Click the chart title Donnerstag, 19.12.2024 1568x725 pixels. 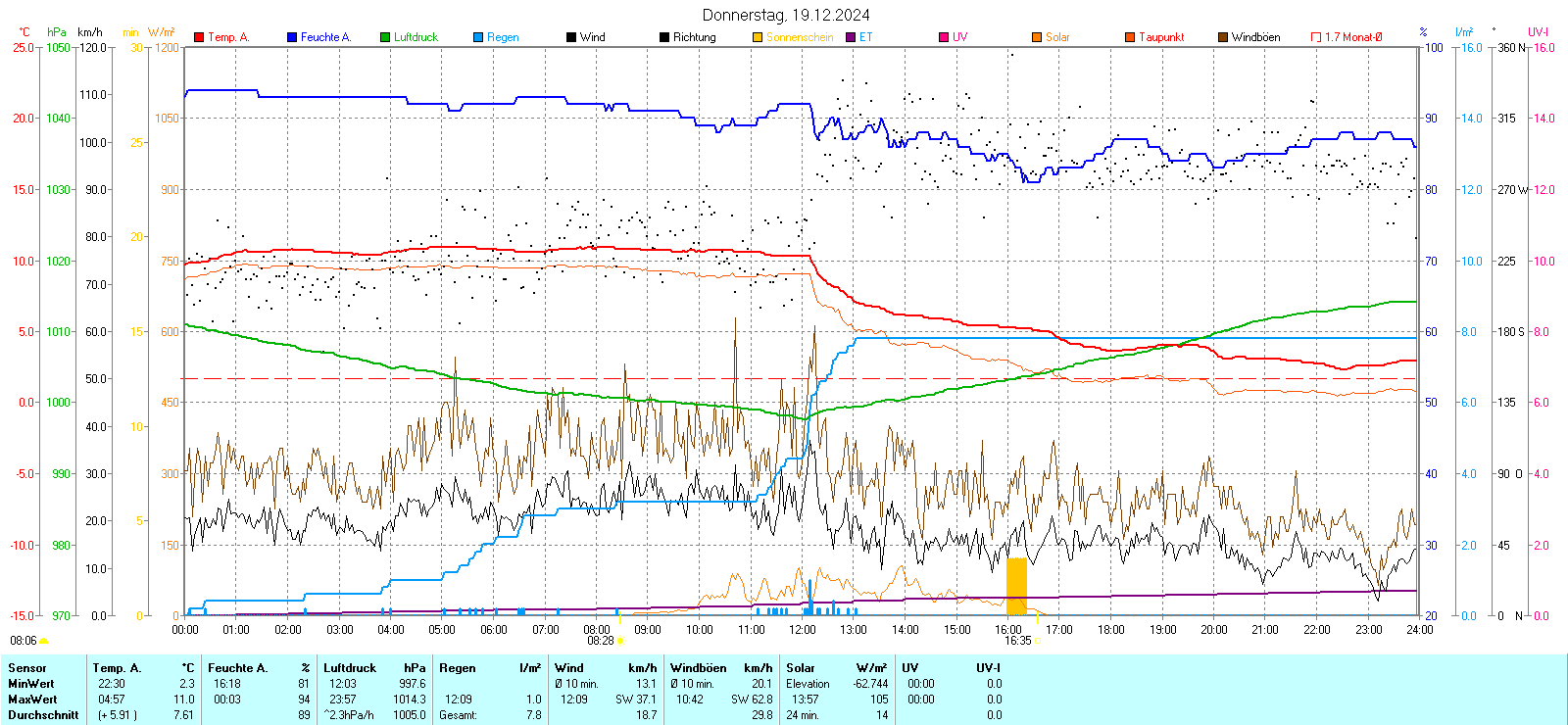(785, 15)
